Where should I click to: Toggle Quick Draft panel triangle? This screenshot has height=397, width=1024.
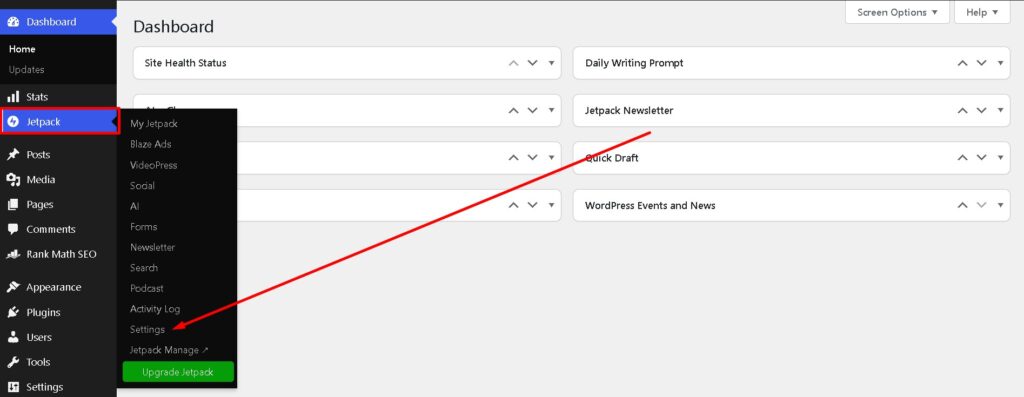click(1000, 158)
